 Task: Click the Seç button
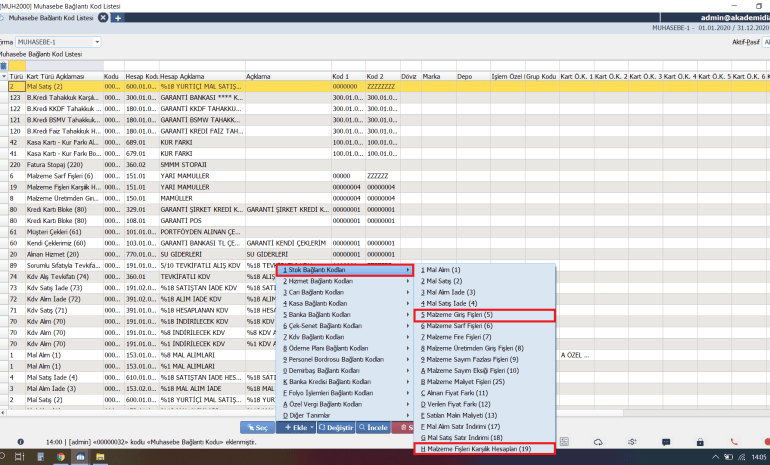coord(257,428)
